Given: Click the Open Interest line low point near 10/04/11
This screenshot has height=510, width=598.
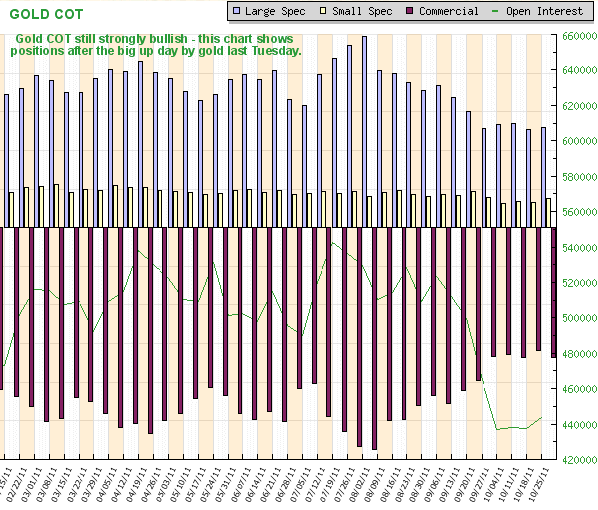Looking at the screenshot, I should click(x=497, y=429).
